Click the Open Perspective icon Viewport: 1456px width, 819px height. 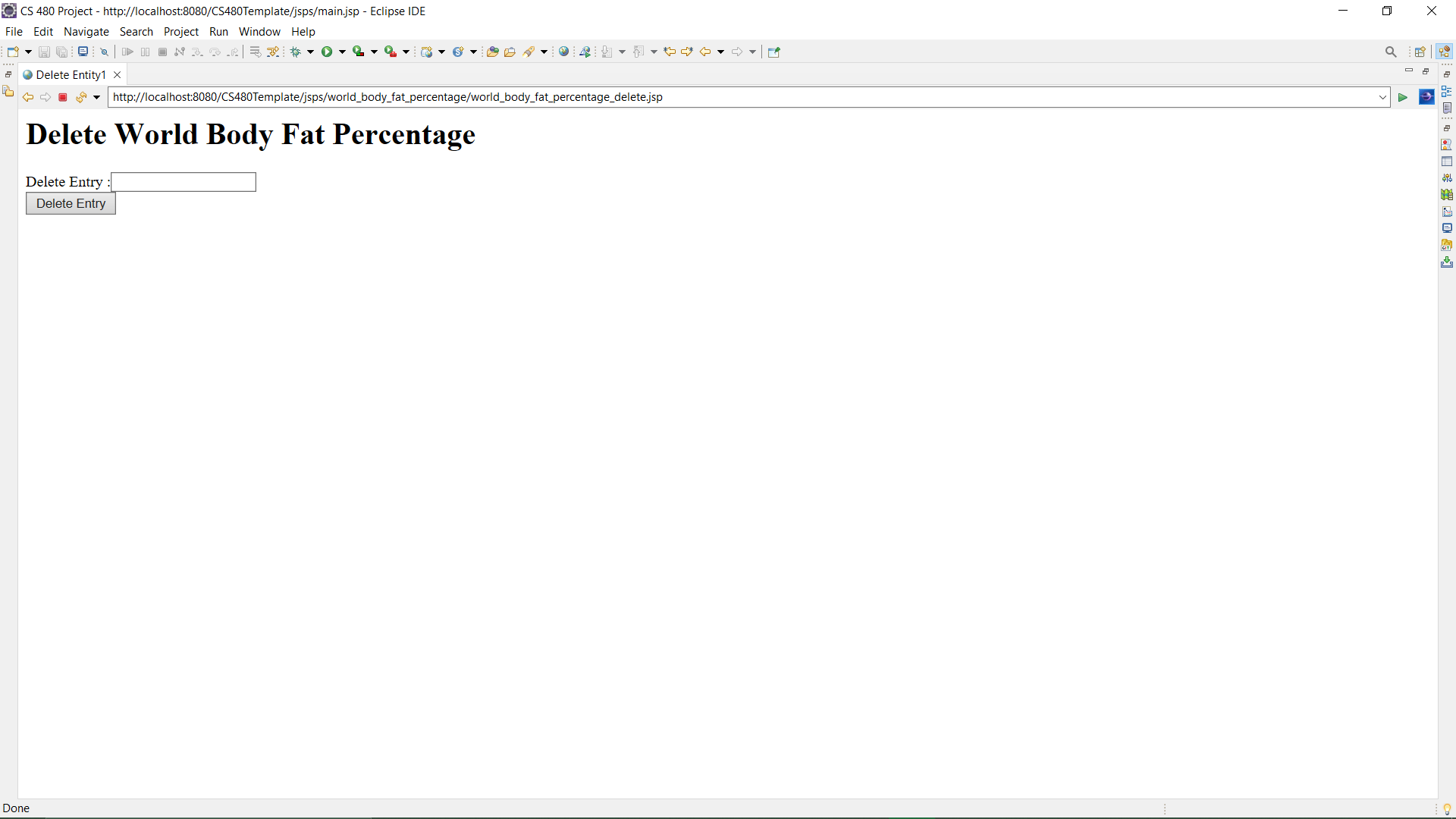click(x=1420, y=52)
